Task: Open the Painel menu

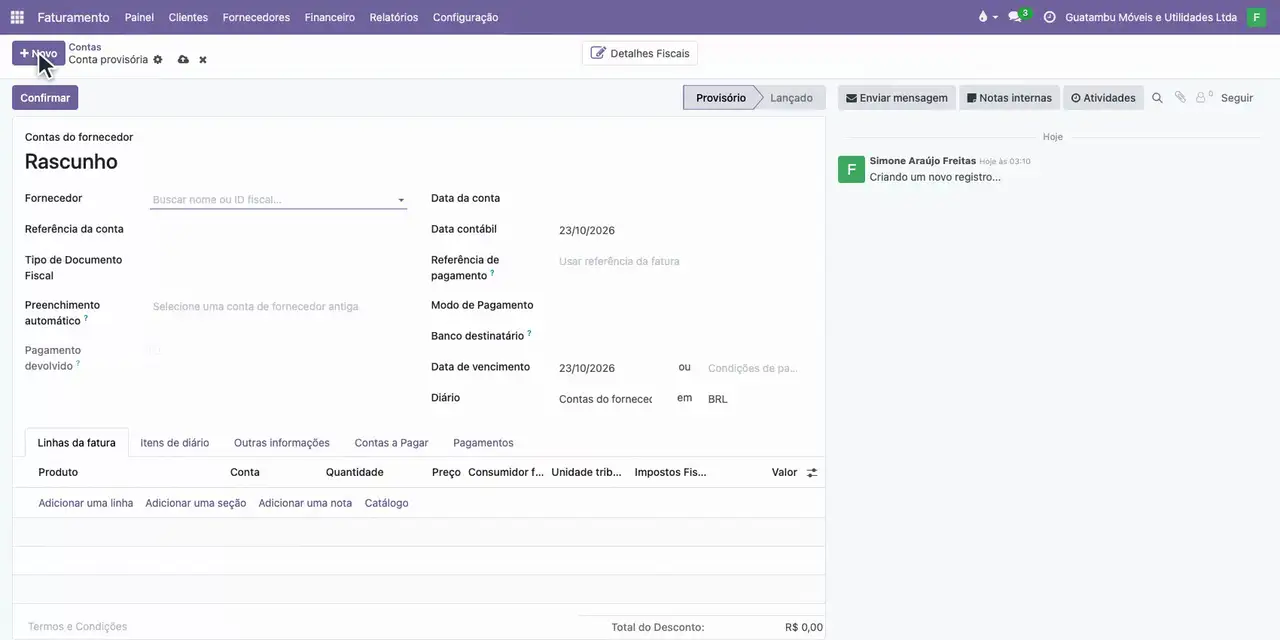Action: [139, 17]
